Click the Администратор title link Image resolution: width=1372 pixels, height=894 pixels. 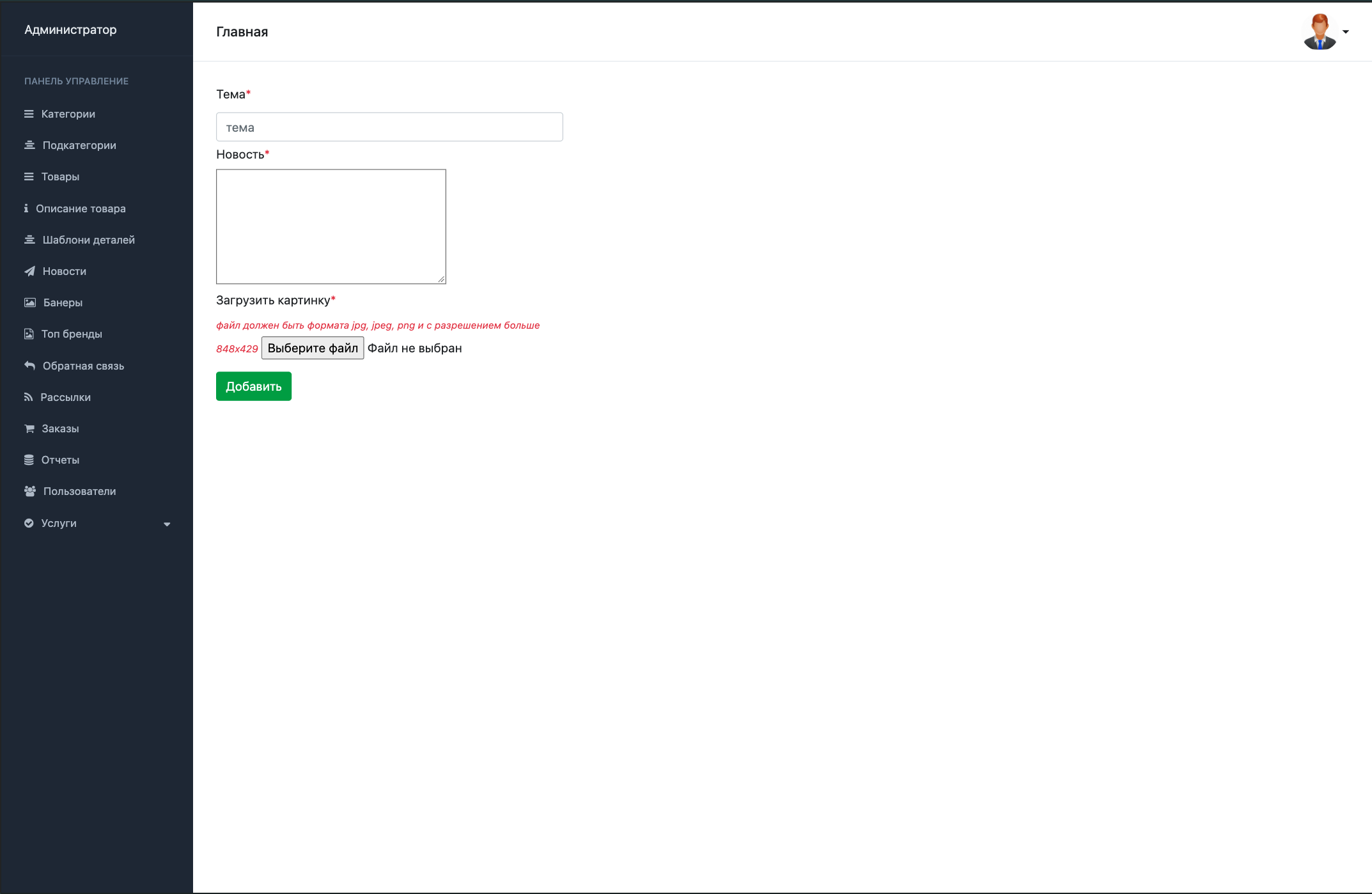point(70,29)
